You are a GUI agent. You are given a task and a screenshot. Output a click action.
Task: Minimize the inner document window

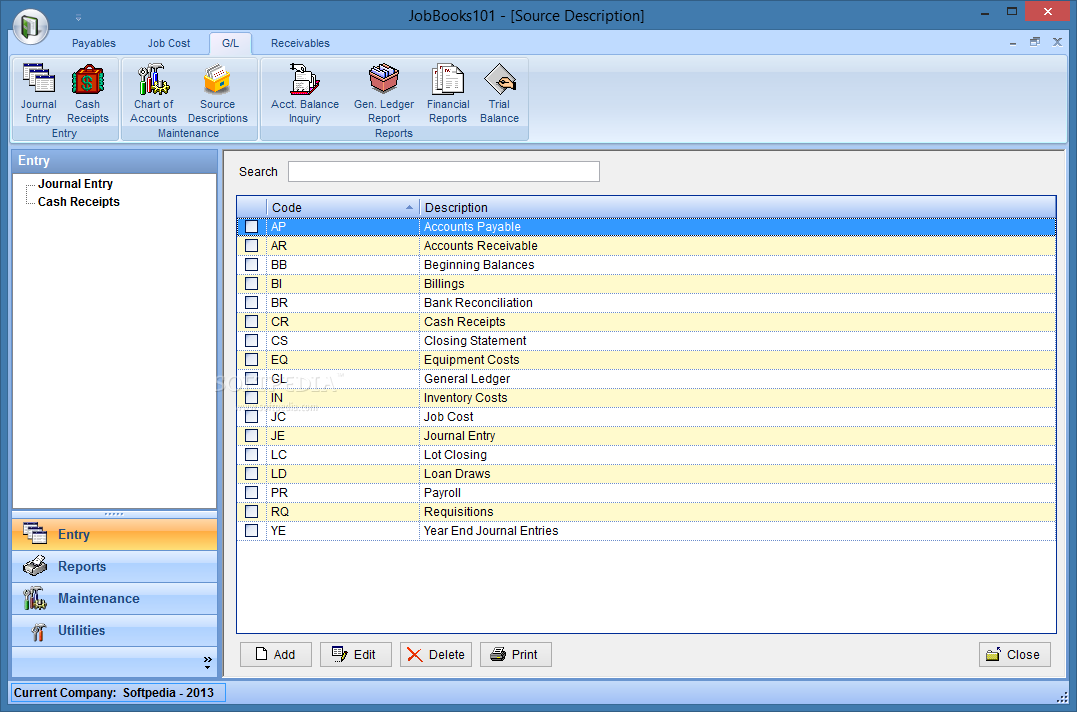1012,43
